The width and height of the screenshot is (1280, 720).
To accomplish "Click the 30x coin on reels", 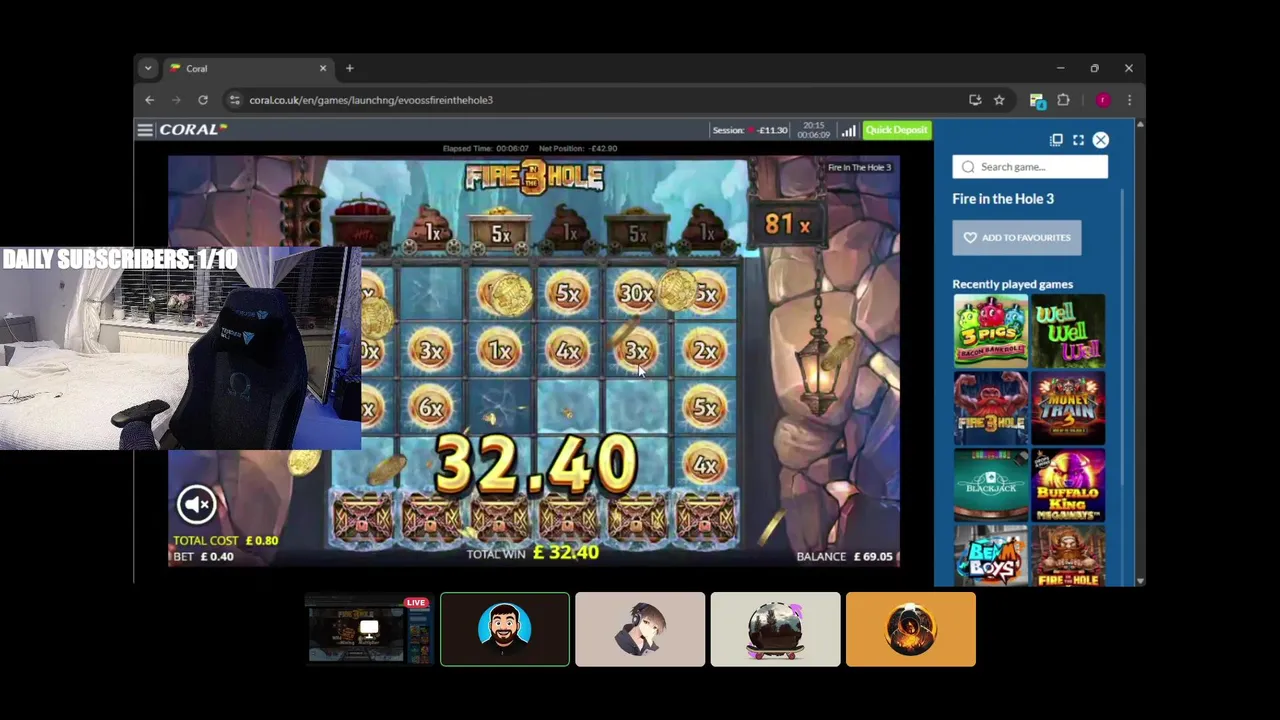I will [x=636, y=294].
